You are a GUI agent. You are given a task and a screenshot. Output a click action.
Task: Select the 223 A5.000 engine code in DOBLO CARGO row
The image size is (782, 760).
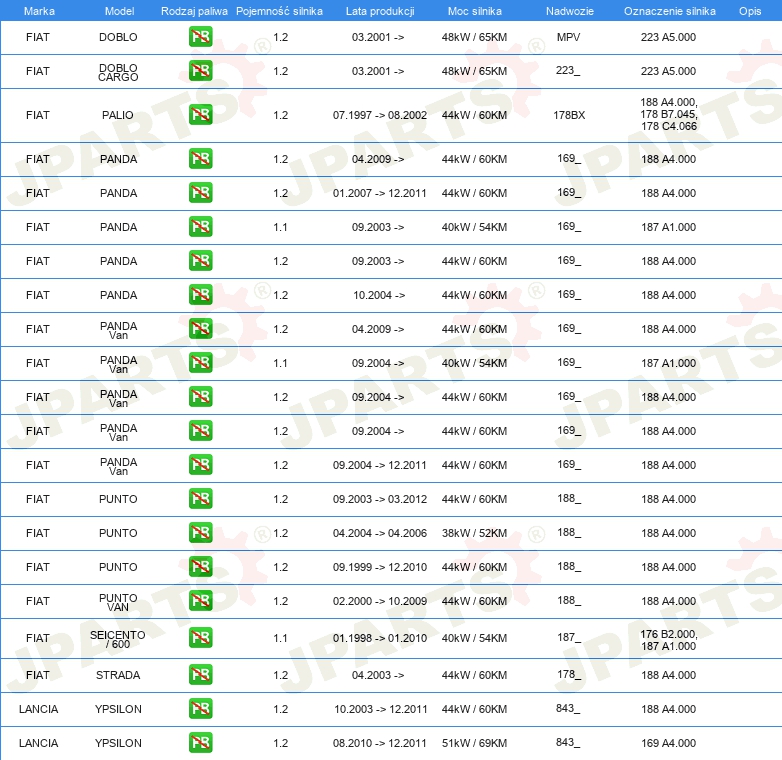click(669, 71)
